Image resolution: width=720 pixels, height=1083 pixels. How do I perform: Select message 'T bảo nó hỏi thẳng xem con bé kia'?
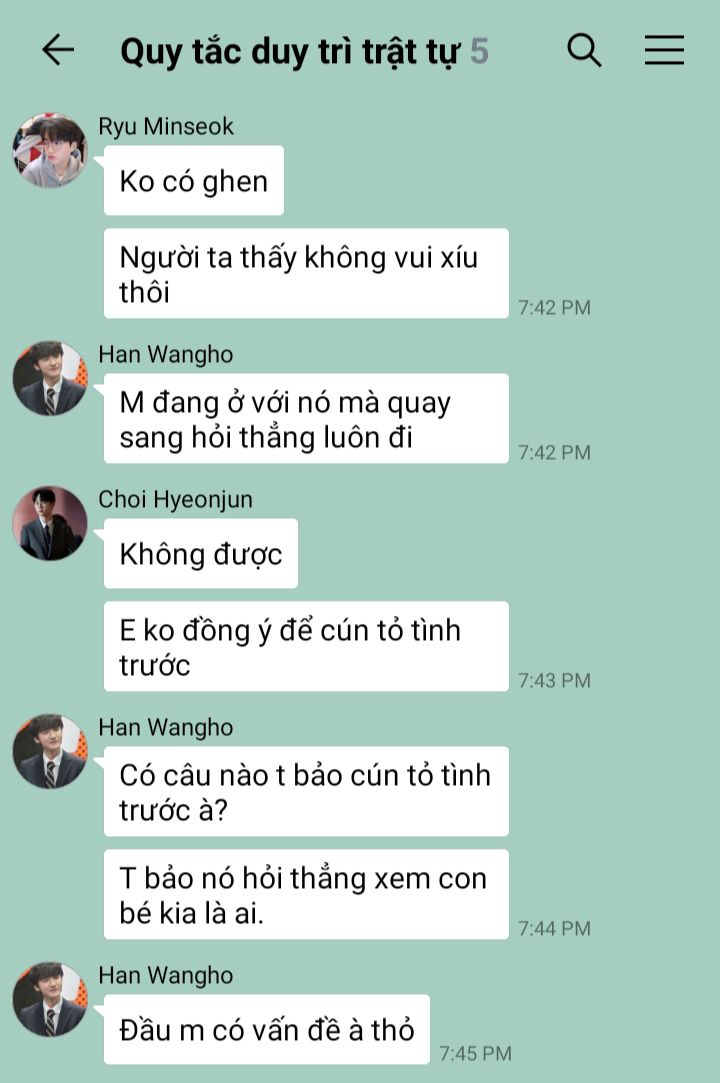coord(306,894)
